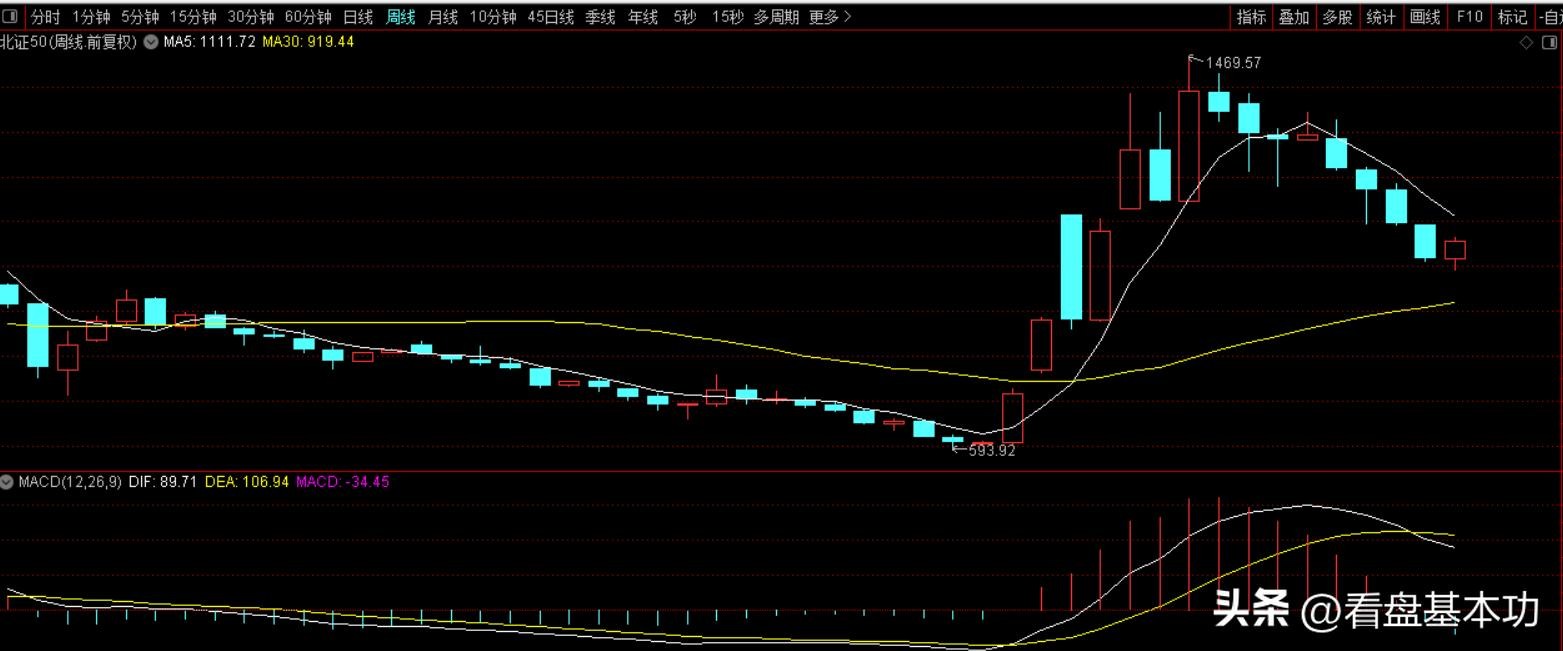Switch to 日线 daily chart

coord(357,17)
